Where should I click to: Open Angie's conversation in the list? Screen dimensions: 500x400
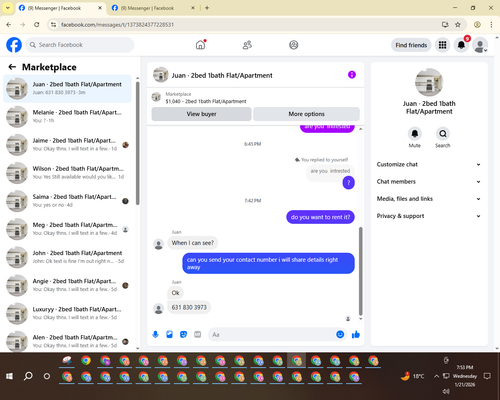point(68,285)
